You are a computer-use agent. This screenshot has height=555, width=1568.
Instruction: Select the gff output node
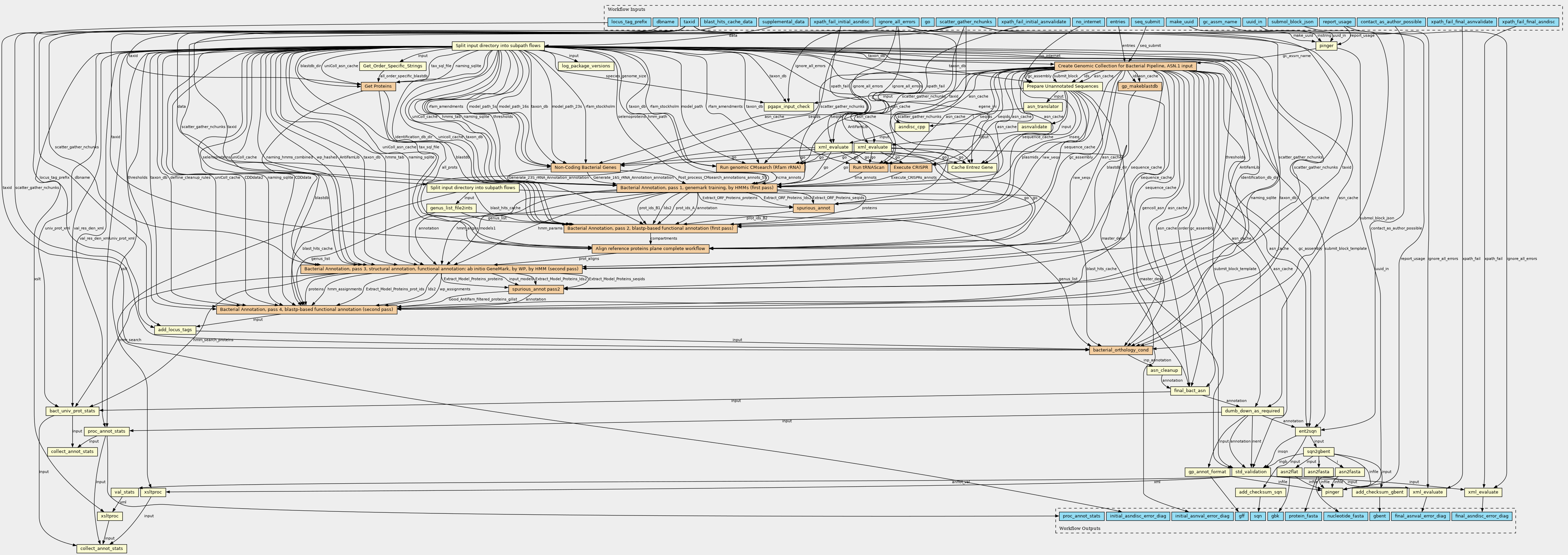1242,516
